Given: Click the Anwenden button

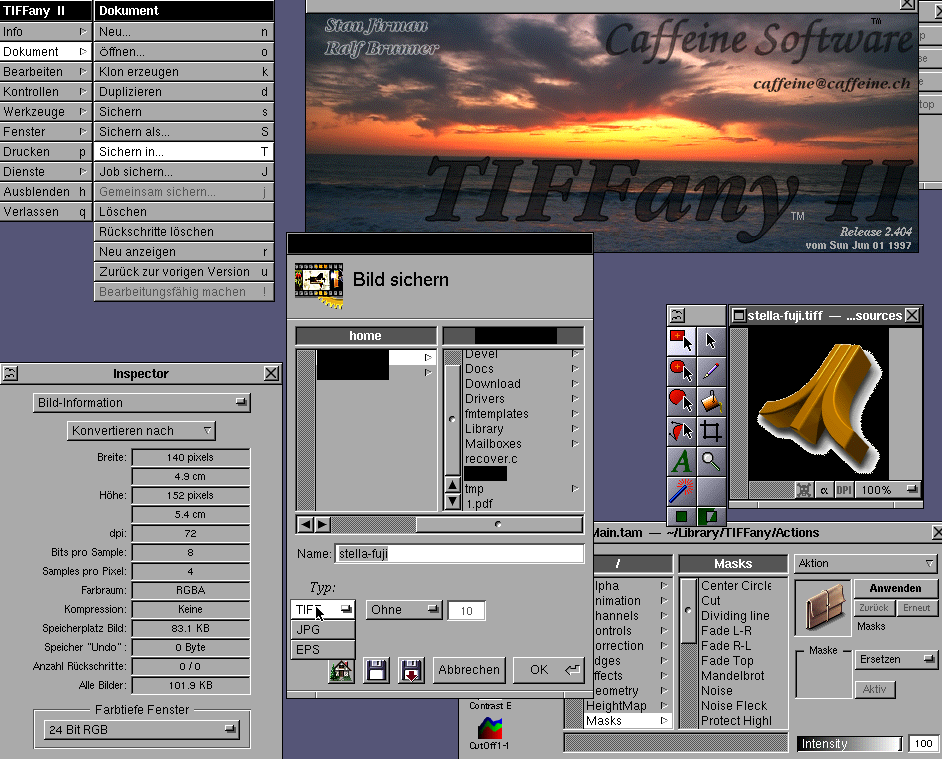Looking at the screenshot, I should [895, 588].
